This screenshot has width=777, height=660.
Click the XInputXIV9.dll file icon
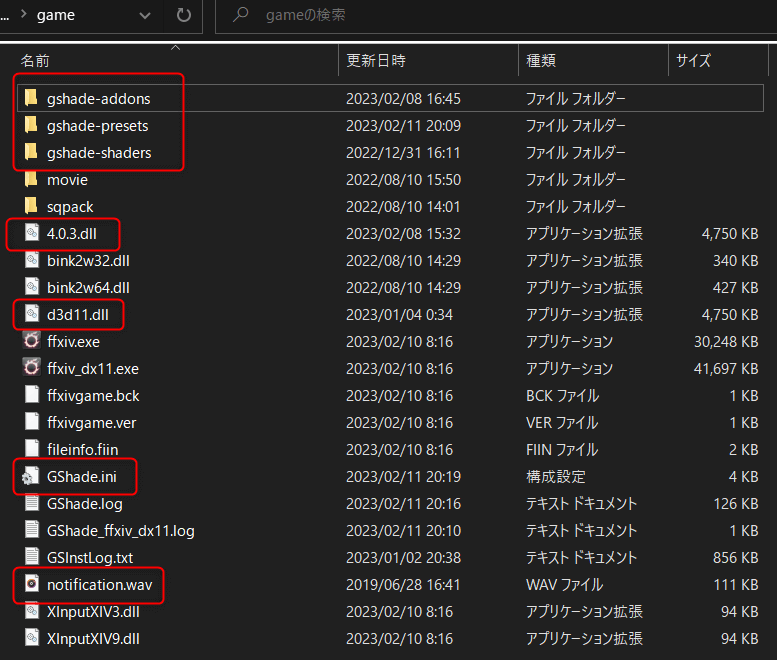(x=32, y=638)
